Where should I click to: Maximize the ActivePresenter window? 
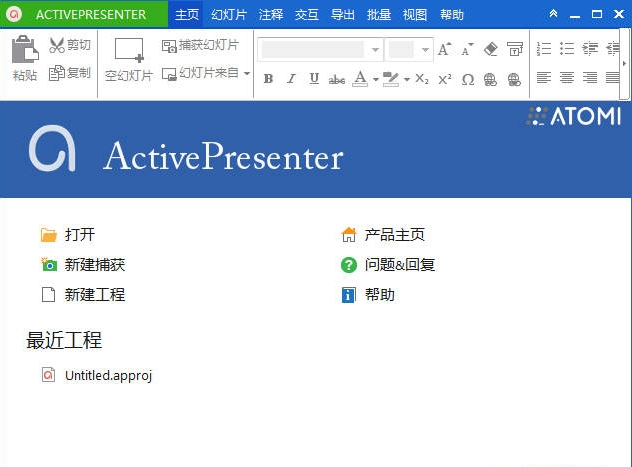597,15
